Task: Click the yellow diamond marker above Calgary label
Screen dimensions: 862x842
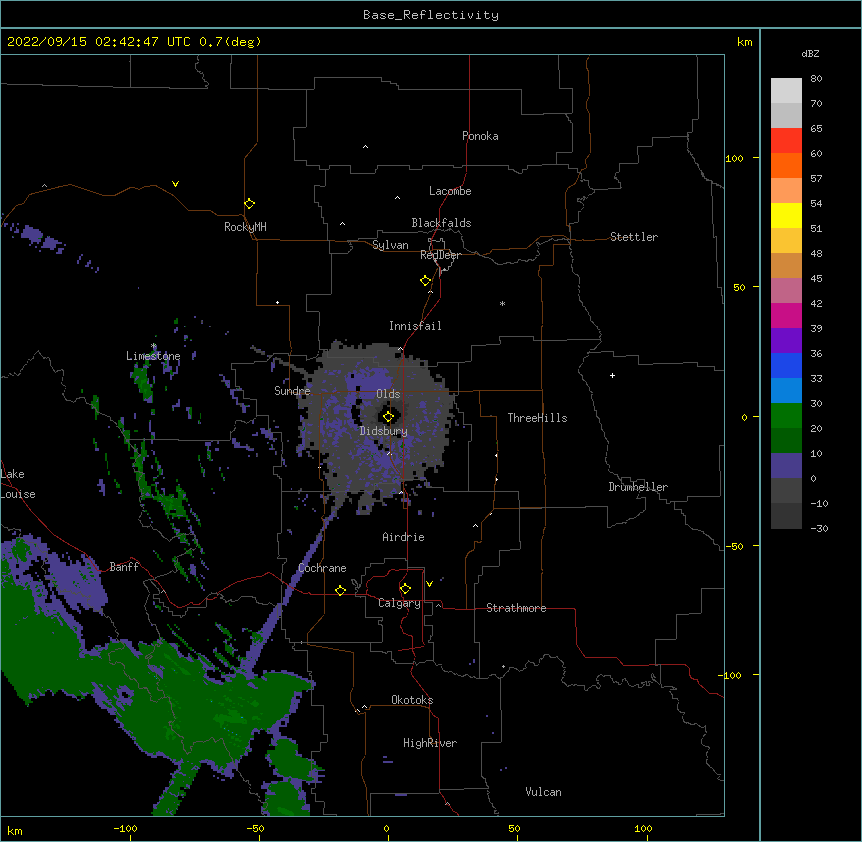Action: (x=405, y=589)
